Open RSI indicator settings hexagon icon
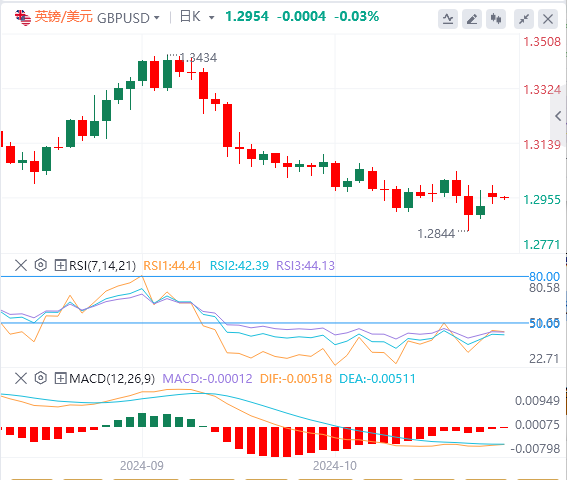 (x=40, y=265)
